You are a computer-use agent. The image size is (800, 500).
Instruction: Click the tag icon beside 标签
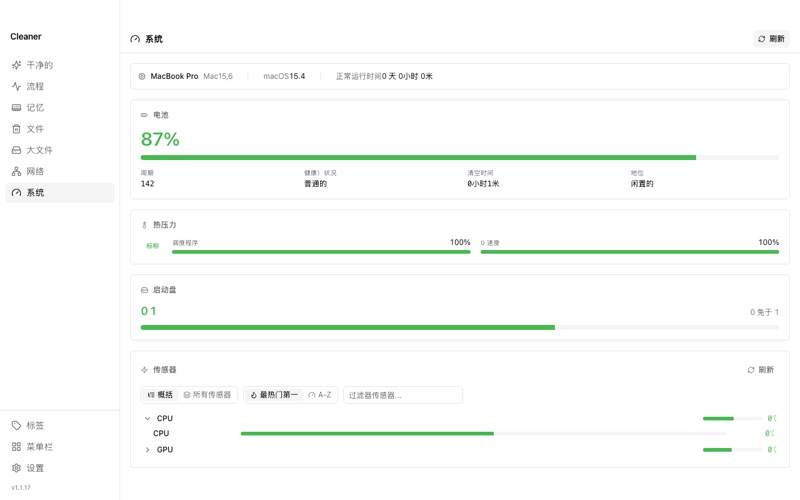pos(16,425)
